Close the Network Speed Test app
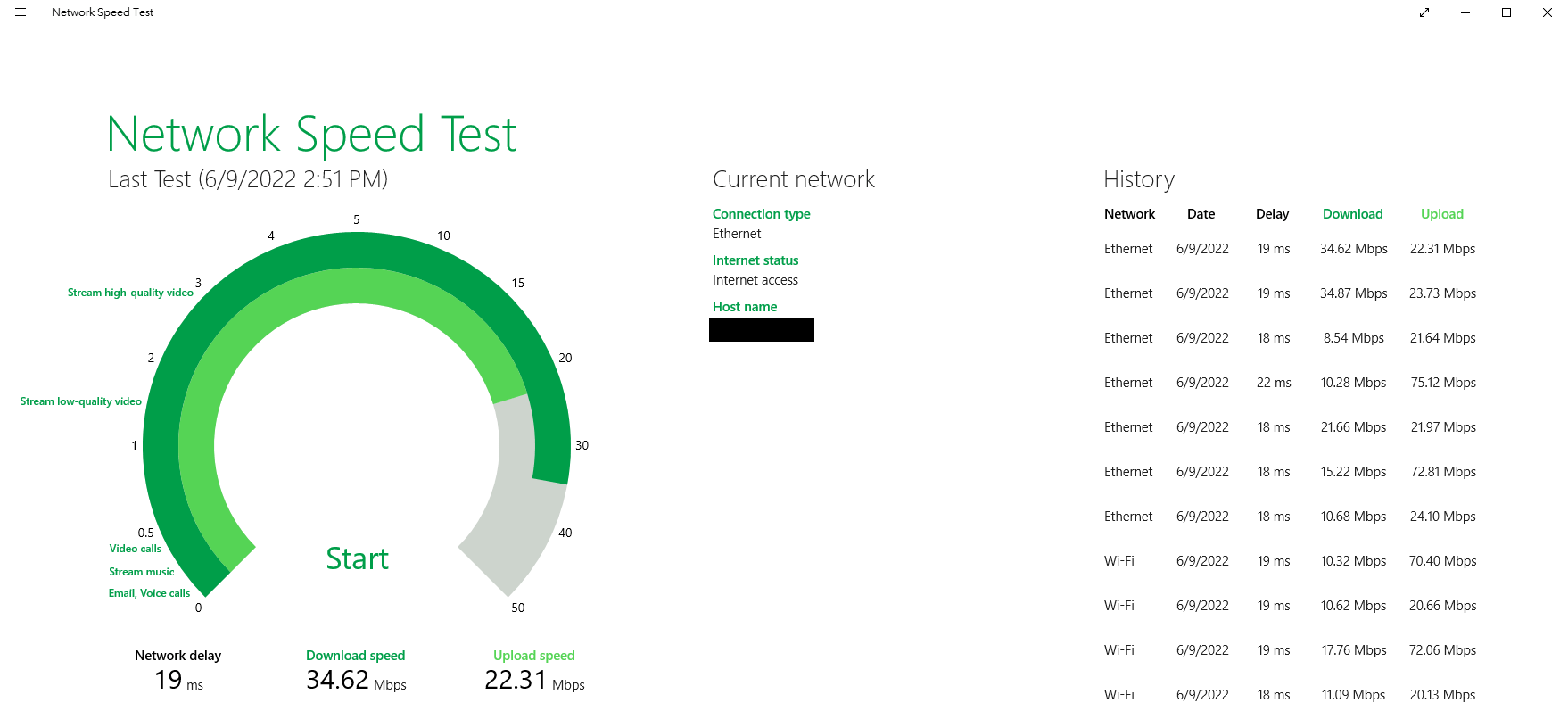This screenshot has width=1568, height=711. 1547,12
